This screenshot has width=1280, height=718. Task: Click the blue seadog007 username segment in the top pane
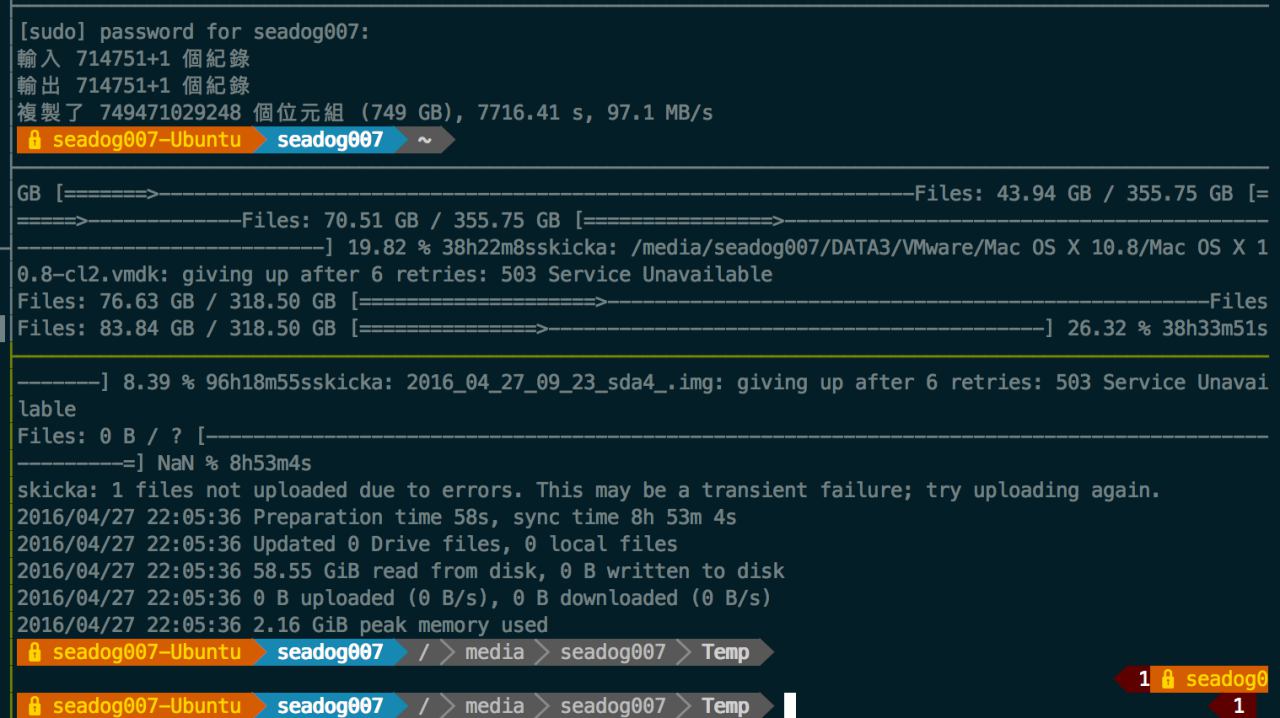click(331, 140)
